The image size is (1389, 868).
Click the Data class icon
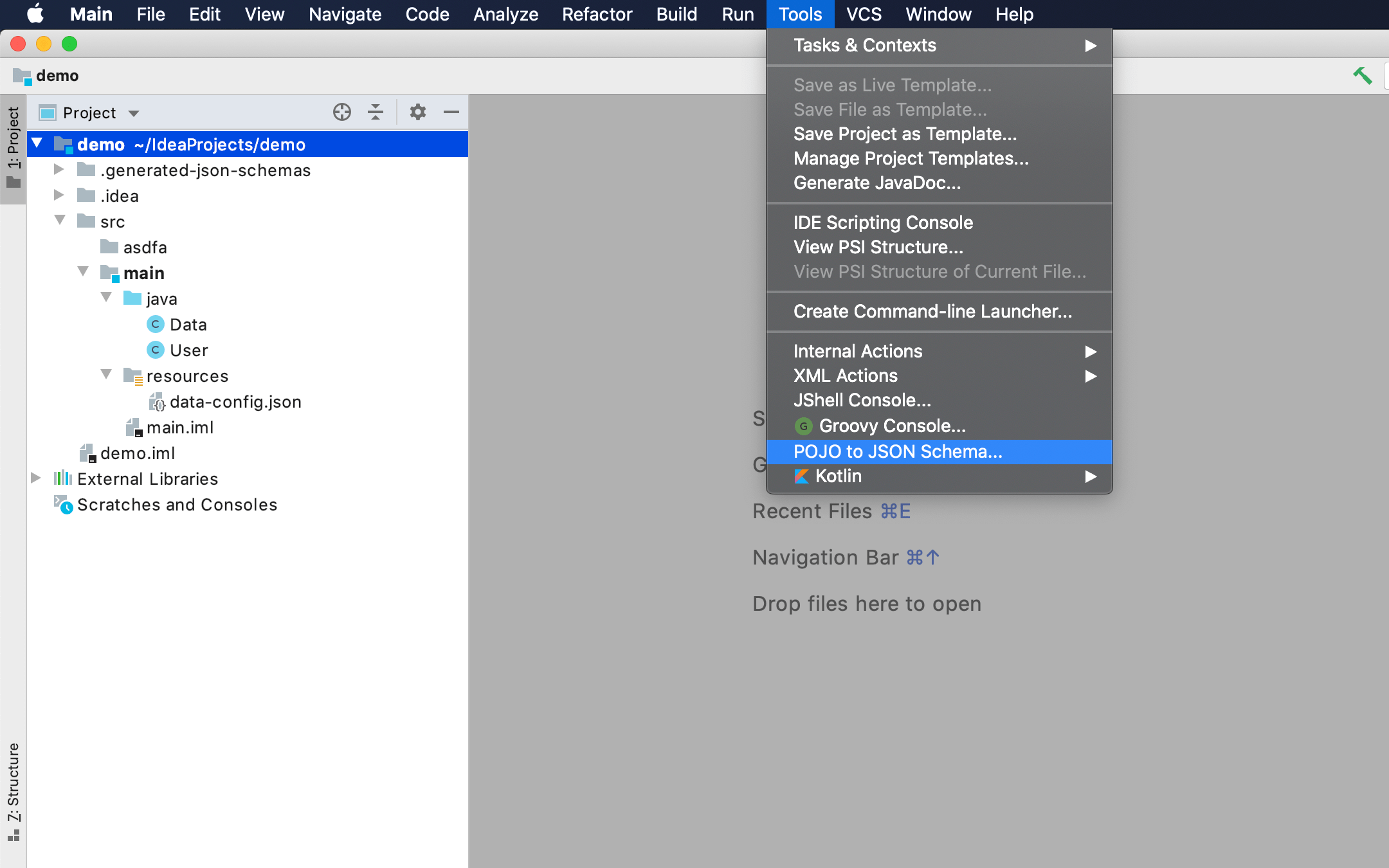[x=156, y=325]
